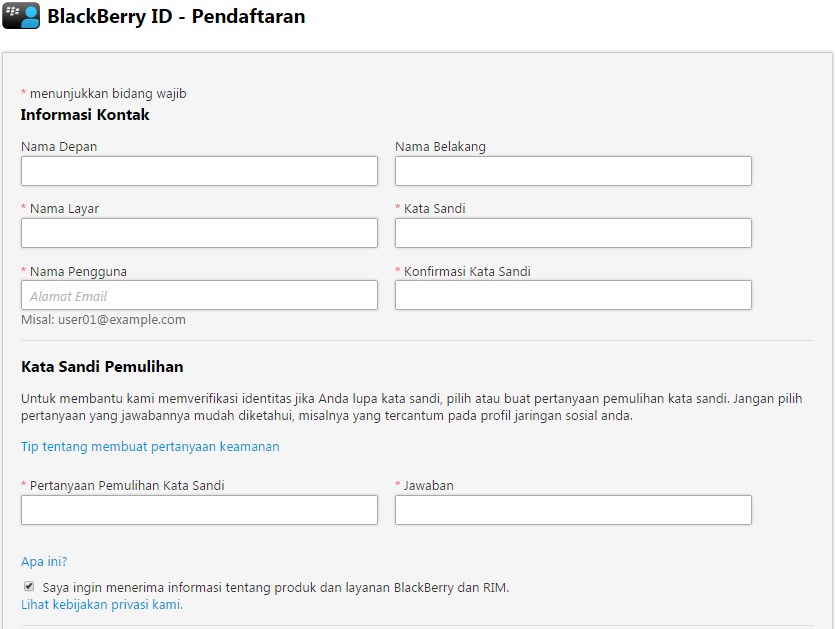Uncheck the BlackBerry and RIM info checkbox
The image size is (835, 629).
[x=29, y=586]
